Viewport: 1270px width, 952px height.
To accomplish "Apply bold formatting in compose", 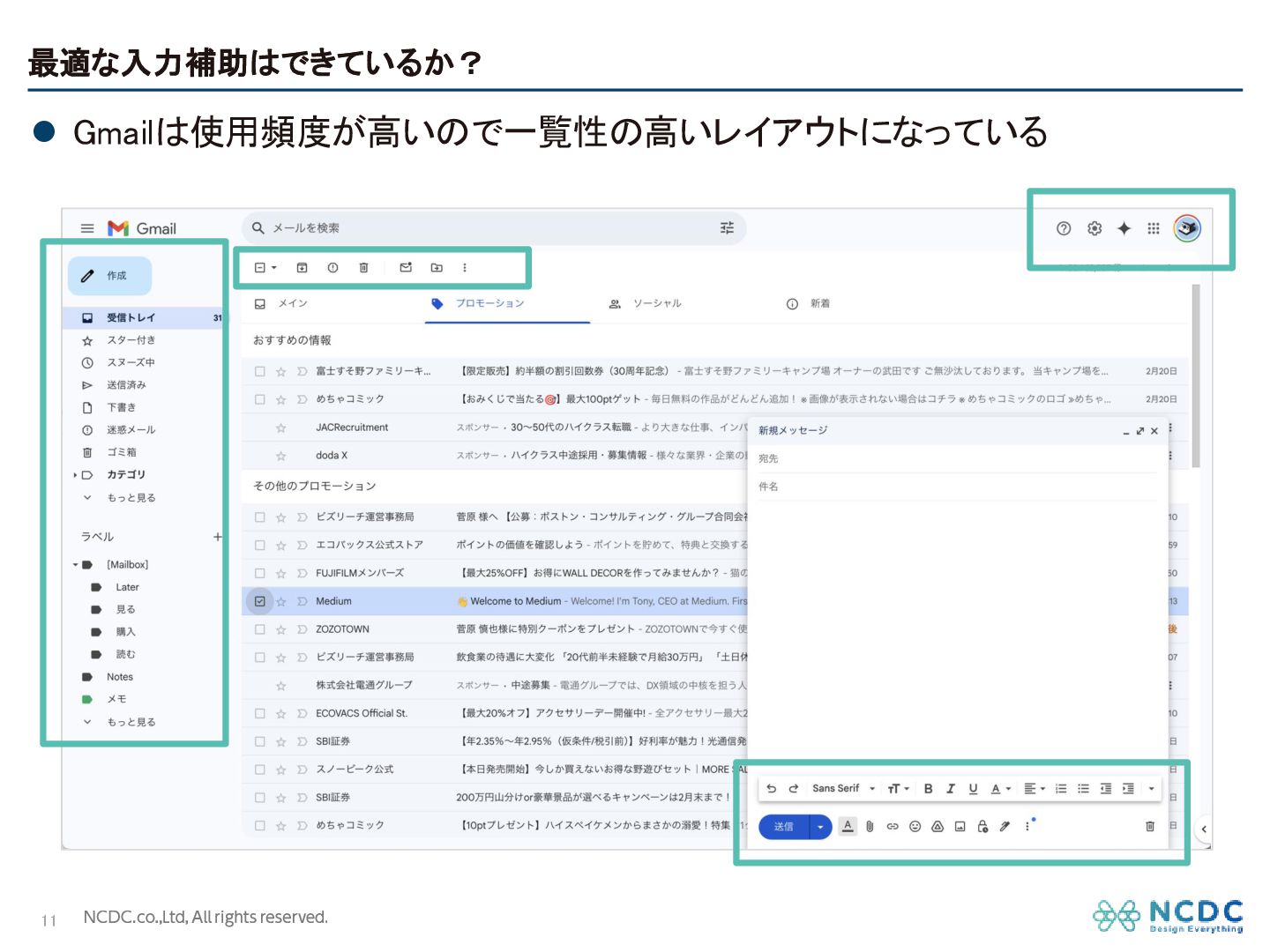I will pyautogui.click(x=928, y=789).
